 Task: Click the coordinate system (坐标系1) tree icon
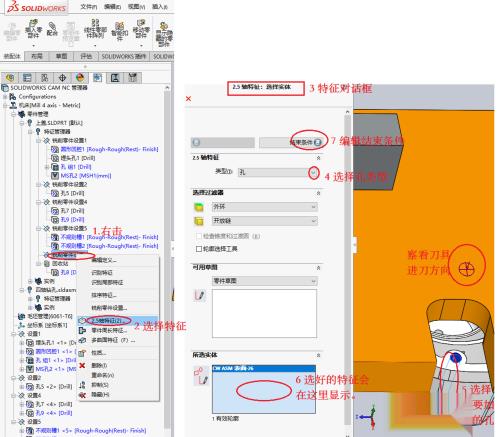pos(21,325)
